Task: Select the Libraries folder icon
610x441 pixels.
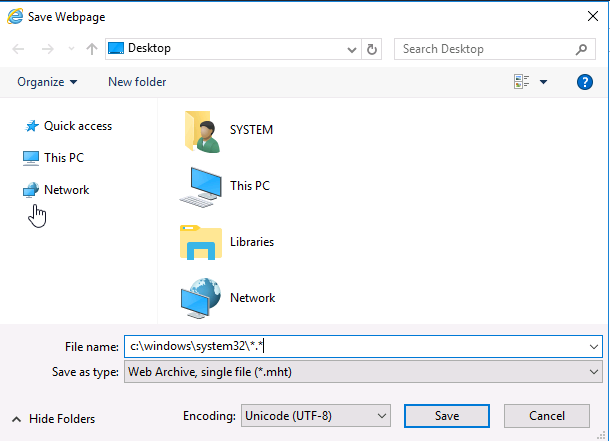Action: [x=201, y=242]
